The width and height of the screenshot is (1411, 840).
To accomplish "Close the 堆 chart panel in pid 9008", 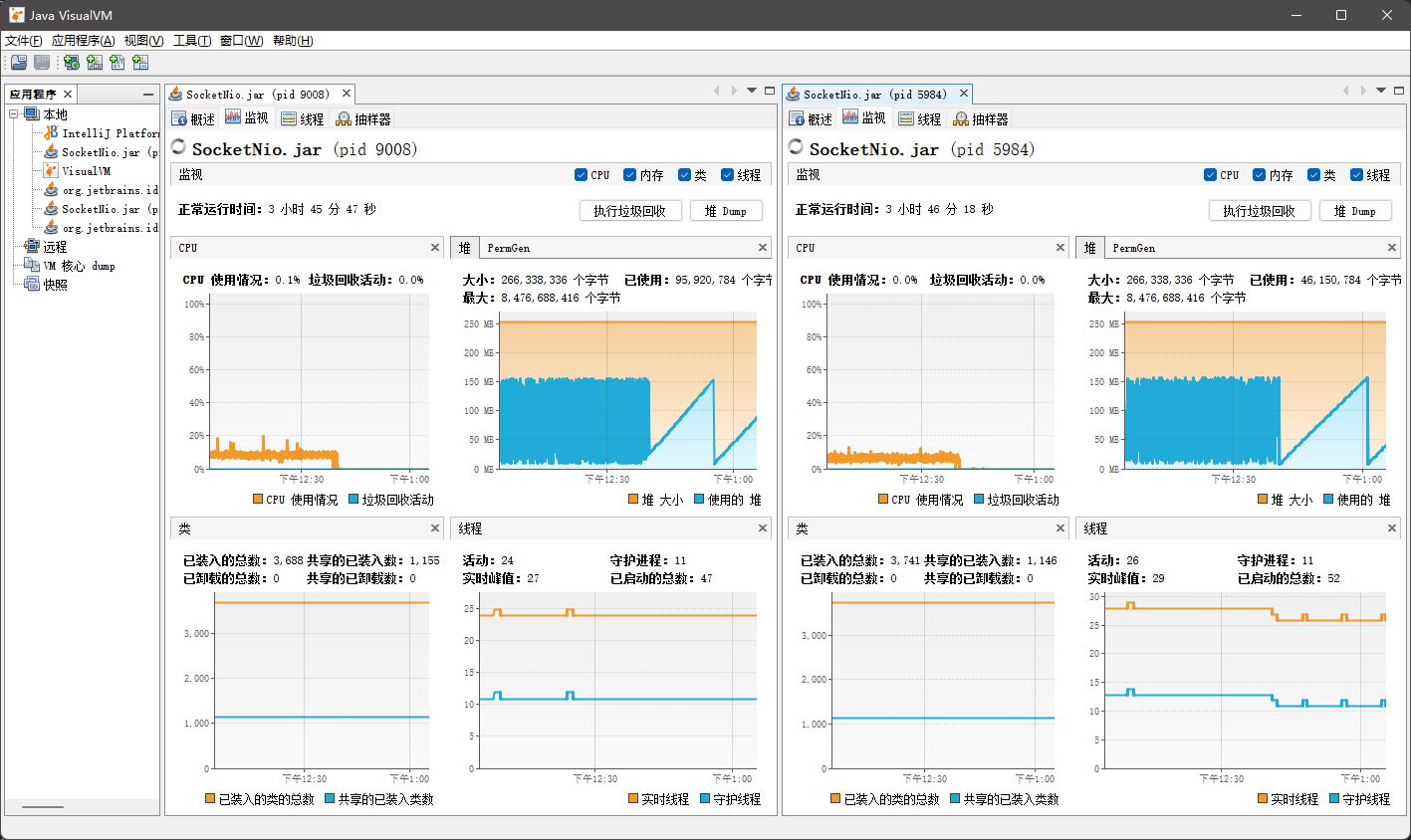I will coord(763,247).
